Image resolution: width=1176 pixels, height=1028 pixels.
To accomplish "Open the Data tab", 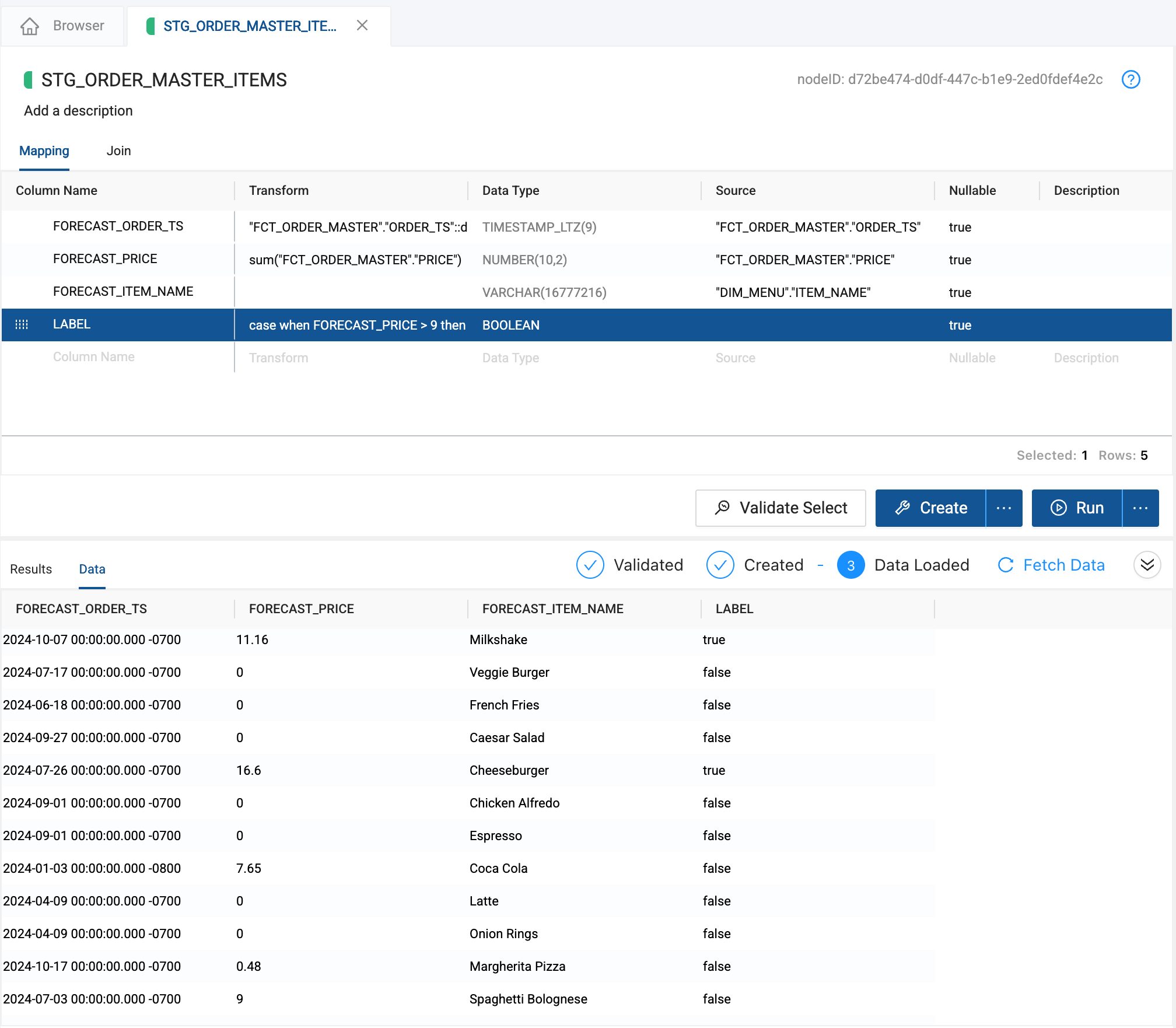I will pos(92,569).
